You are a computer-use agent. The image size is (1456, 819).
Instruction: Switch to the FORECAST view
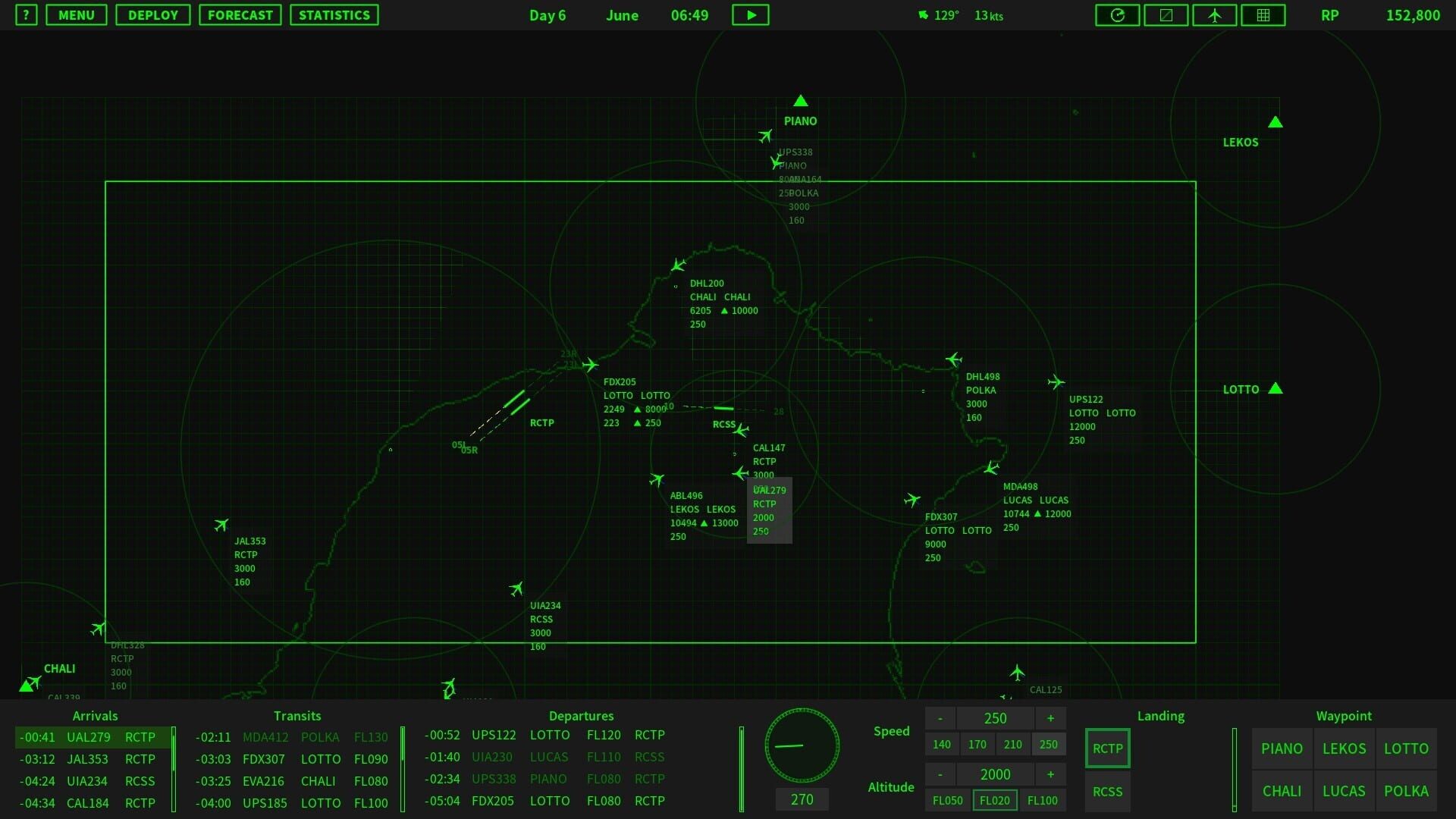[x=240, y=14]
